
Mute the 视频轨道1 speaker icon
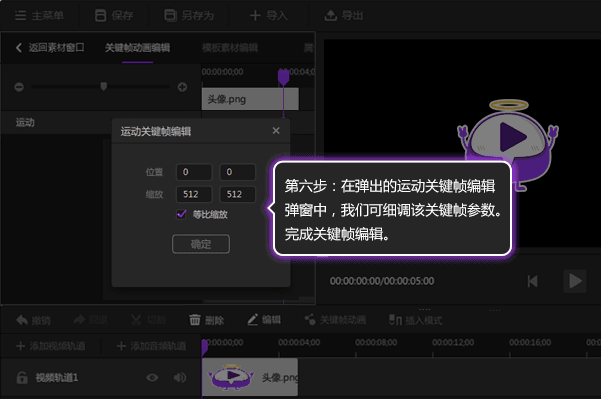(x=179, y=378)
